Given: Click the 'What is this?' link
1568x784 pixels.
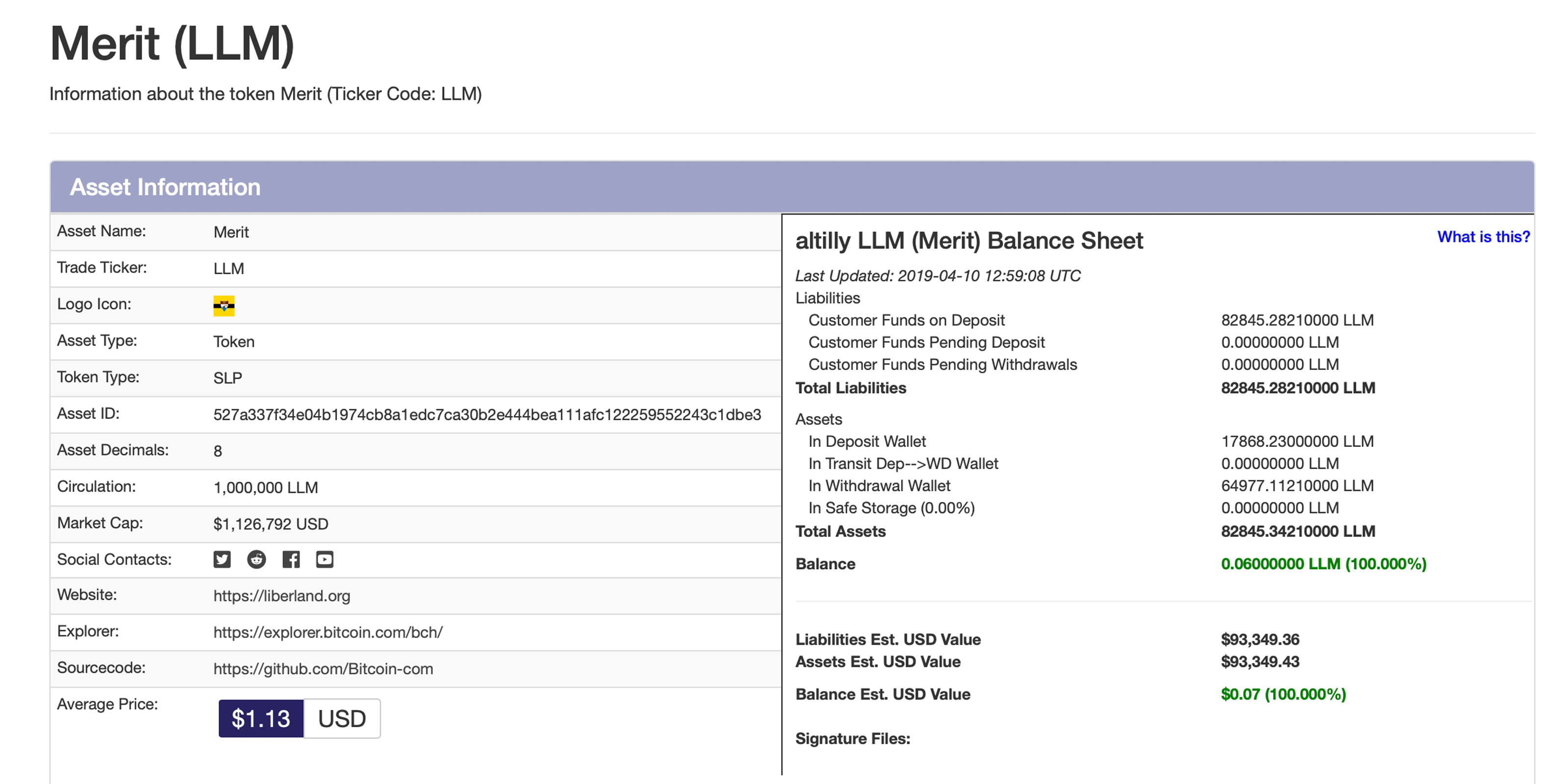Looking at the screenshot, I should 1483,237.
